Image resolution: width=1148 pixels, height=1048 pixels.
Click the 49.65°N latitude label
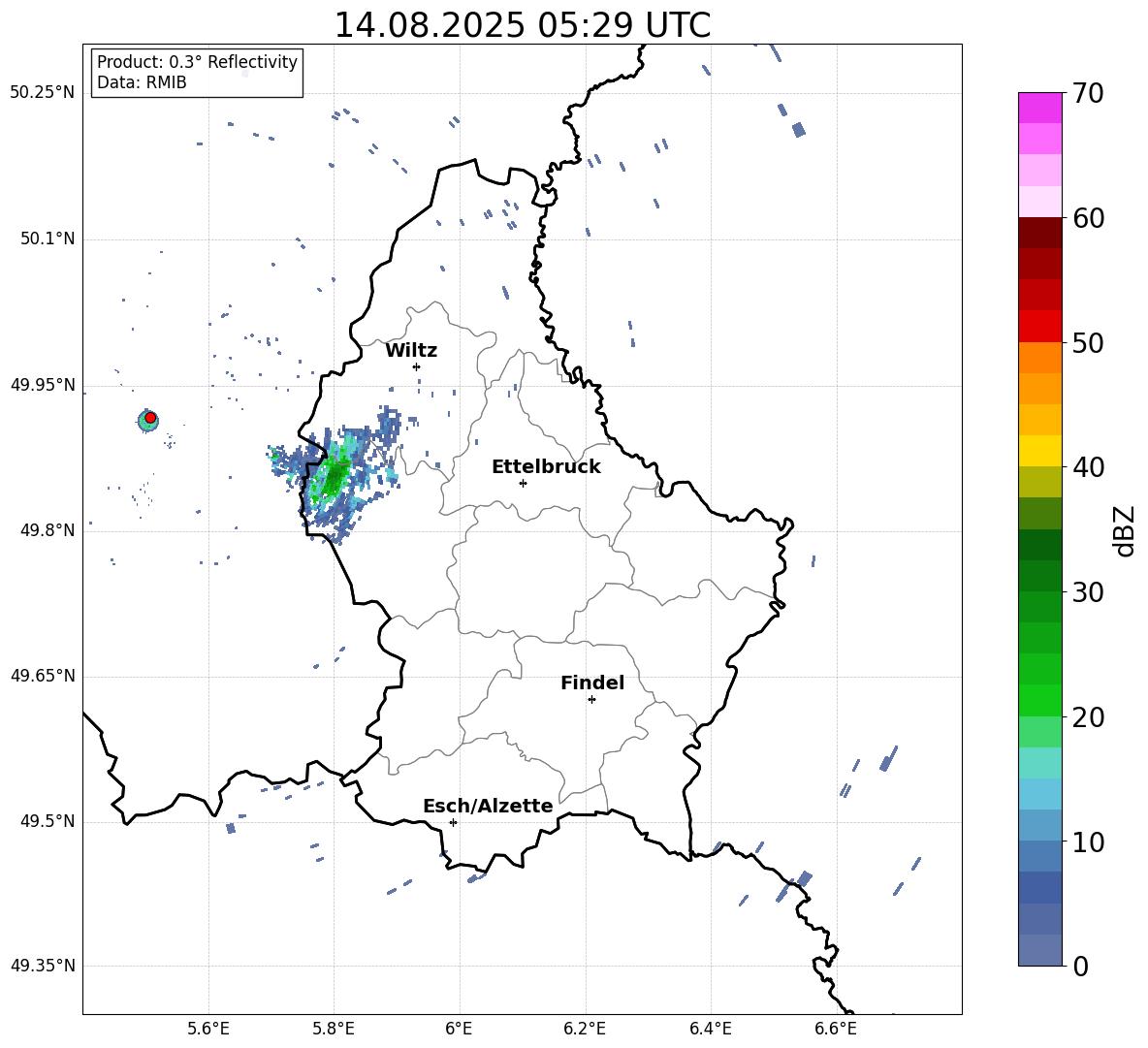43,676
